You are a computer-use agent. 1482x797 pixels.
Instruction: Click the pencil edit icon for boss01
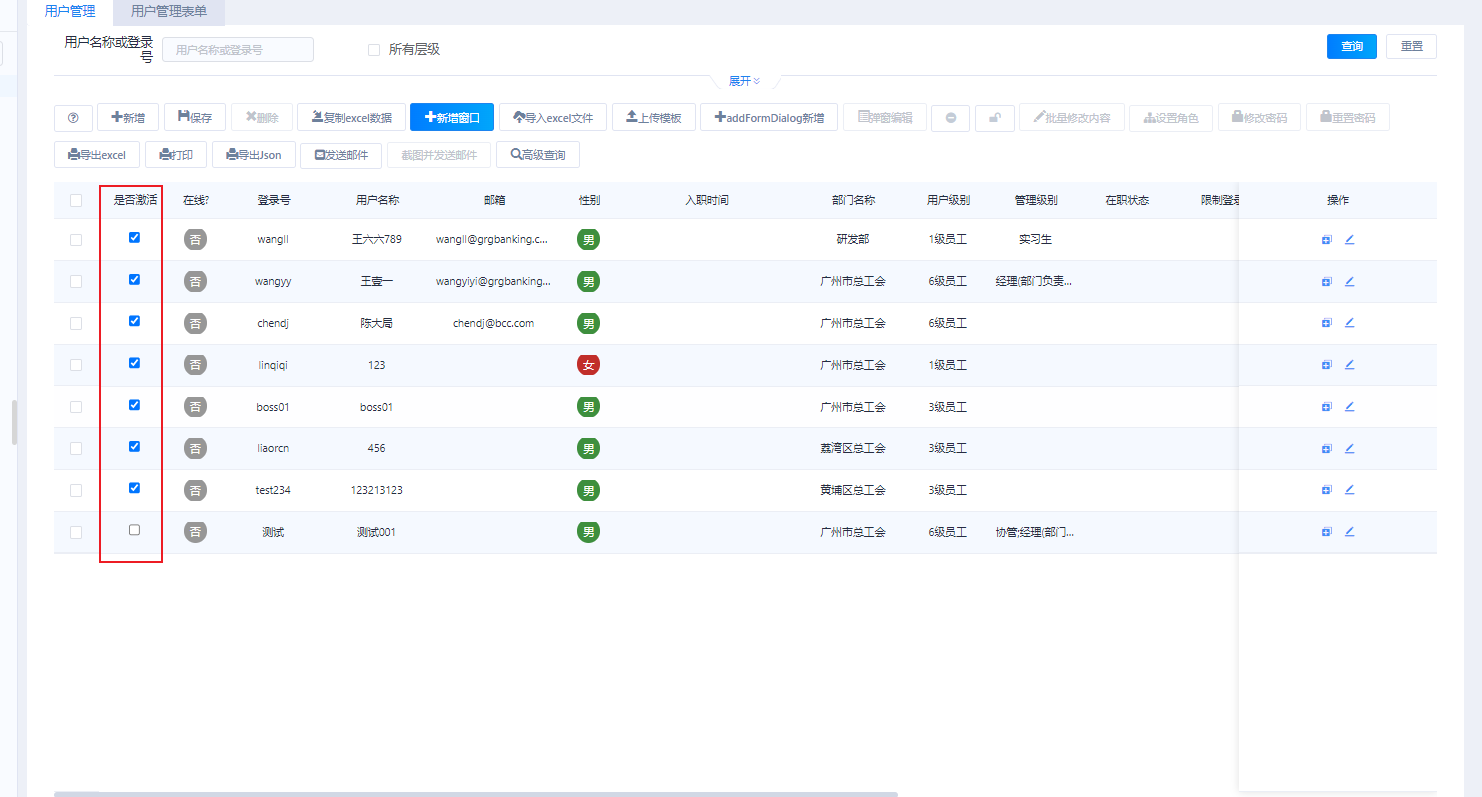1349,407
